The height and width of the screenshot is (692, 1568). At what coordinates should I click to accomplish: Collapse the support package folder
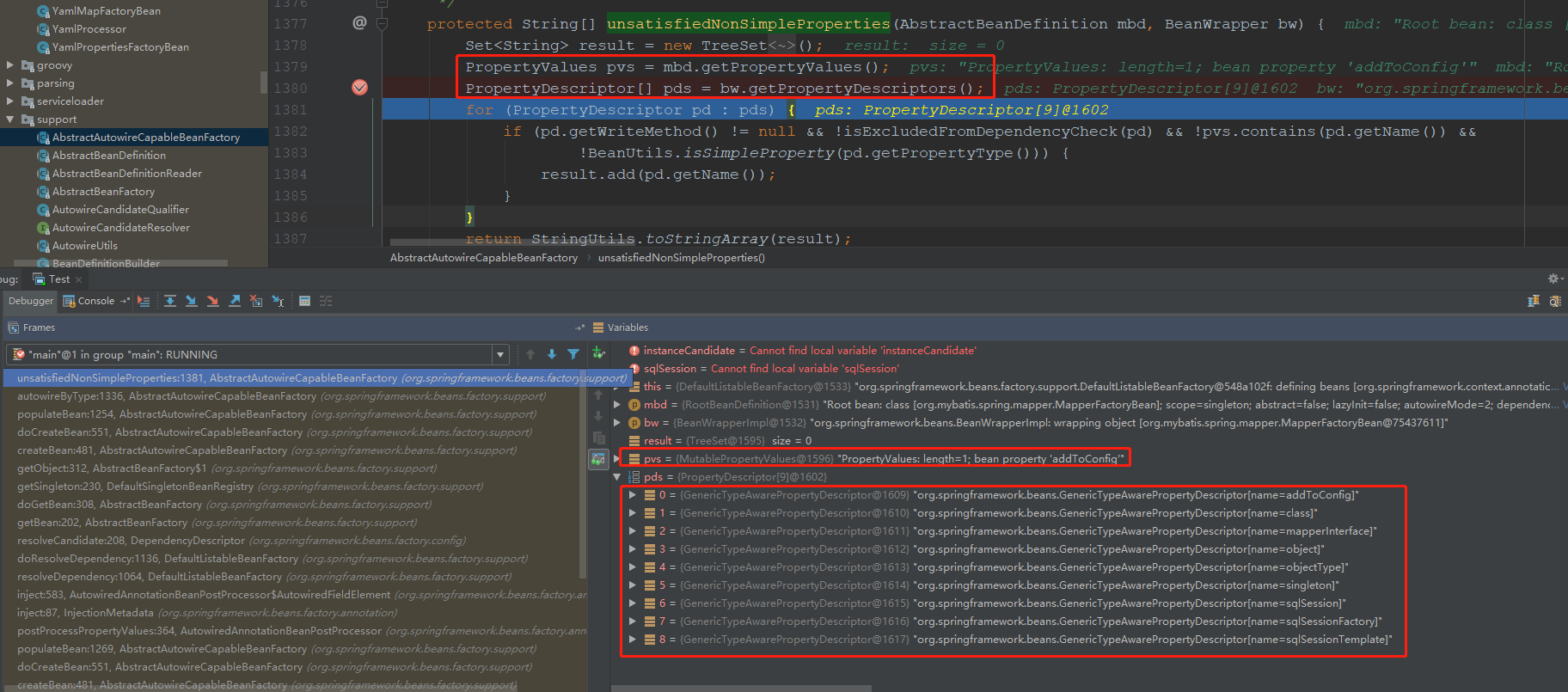pos(9,119)
